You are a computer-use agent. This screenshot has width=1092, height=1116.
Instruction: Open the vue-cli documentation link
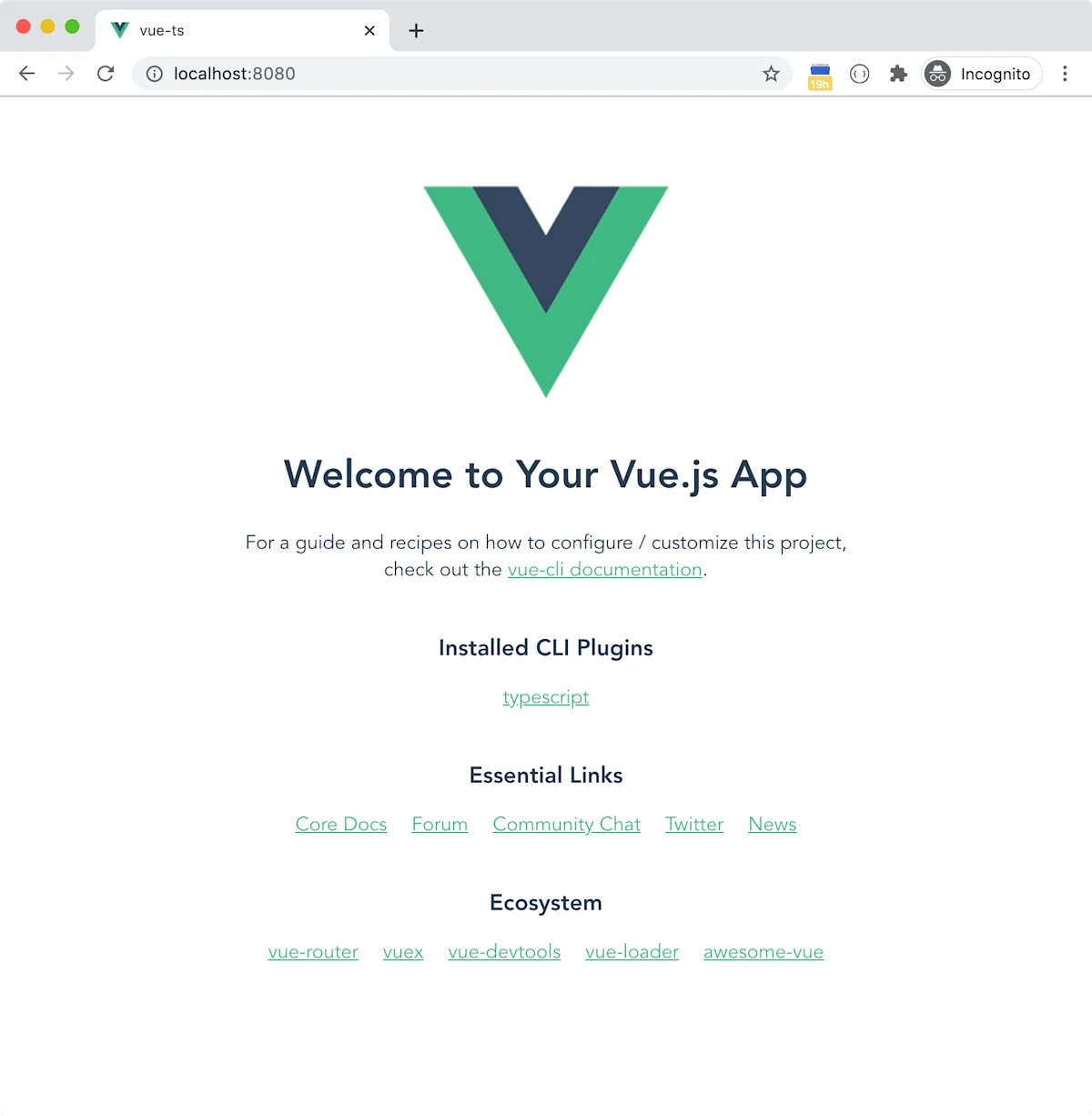pyautogui.click(x=604, y=569)
